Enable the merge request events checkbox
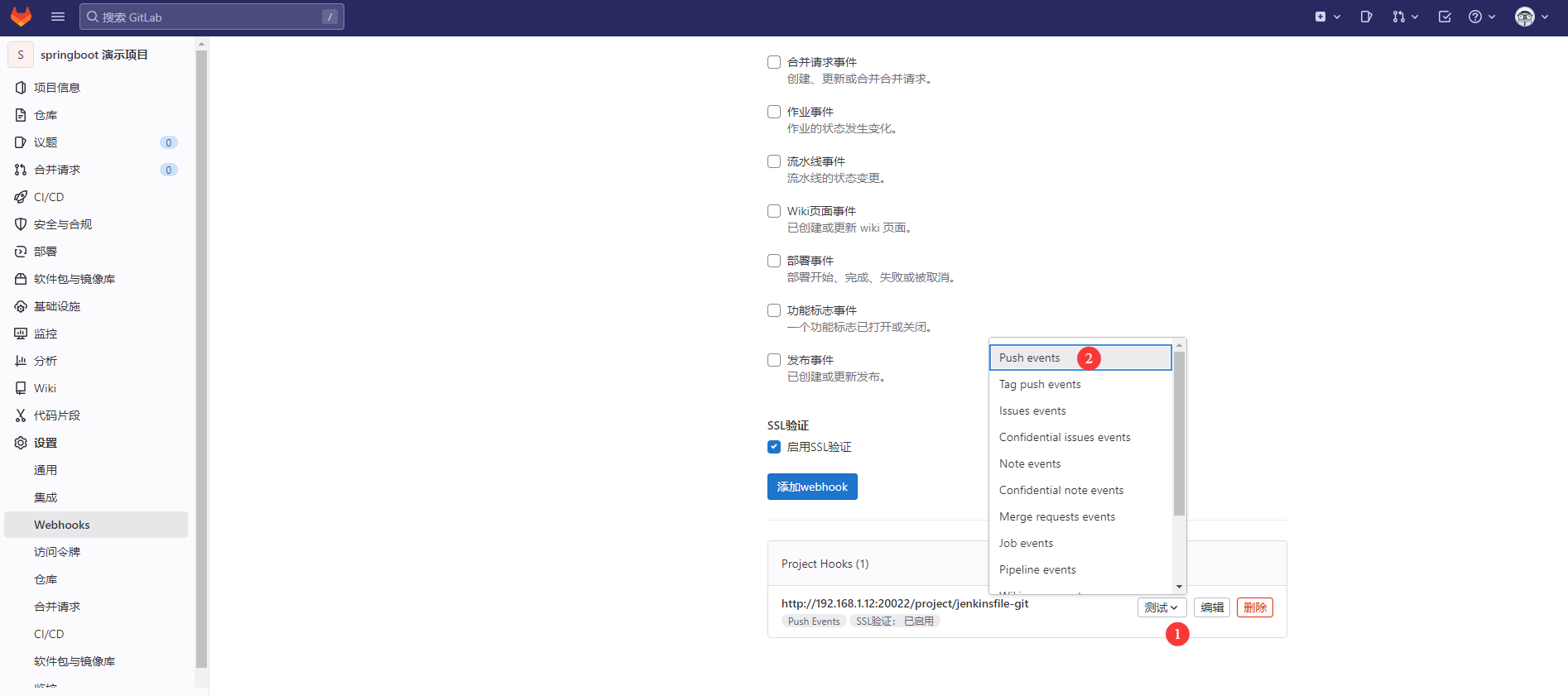This screenshot has width=1568, height=696. 774,62
